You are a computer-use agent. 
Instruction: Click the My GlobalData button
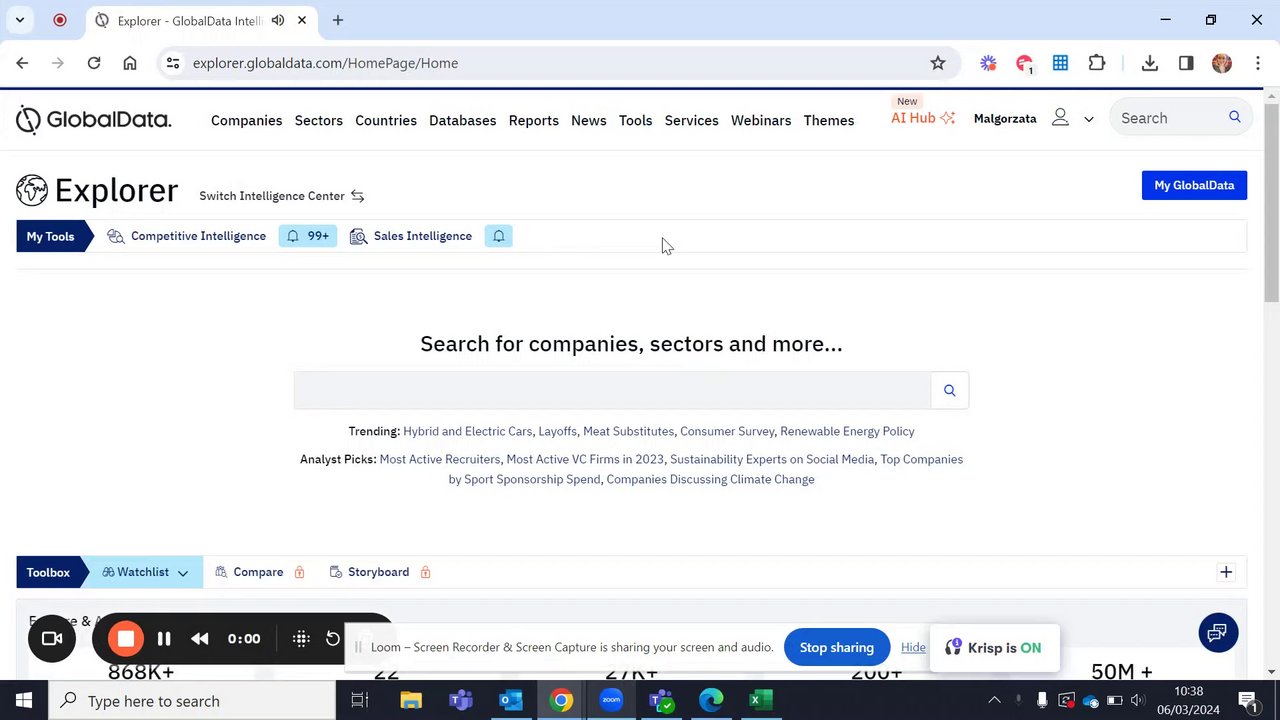point(1194,185)
